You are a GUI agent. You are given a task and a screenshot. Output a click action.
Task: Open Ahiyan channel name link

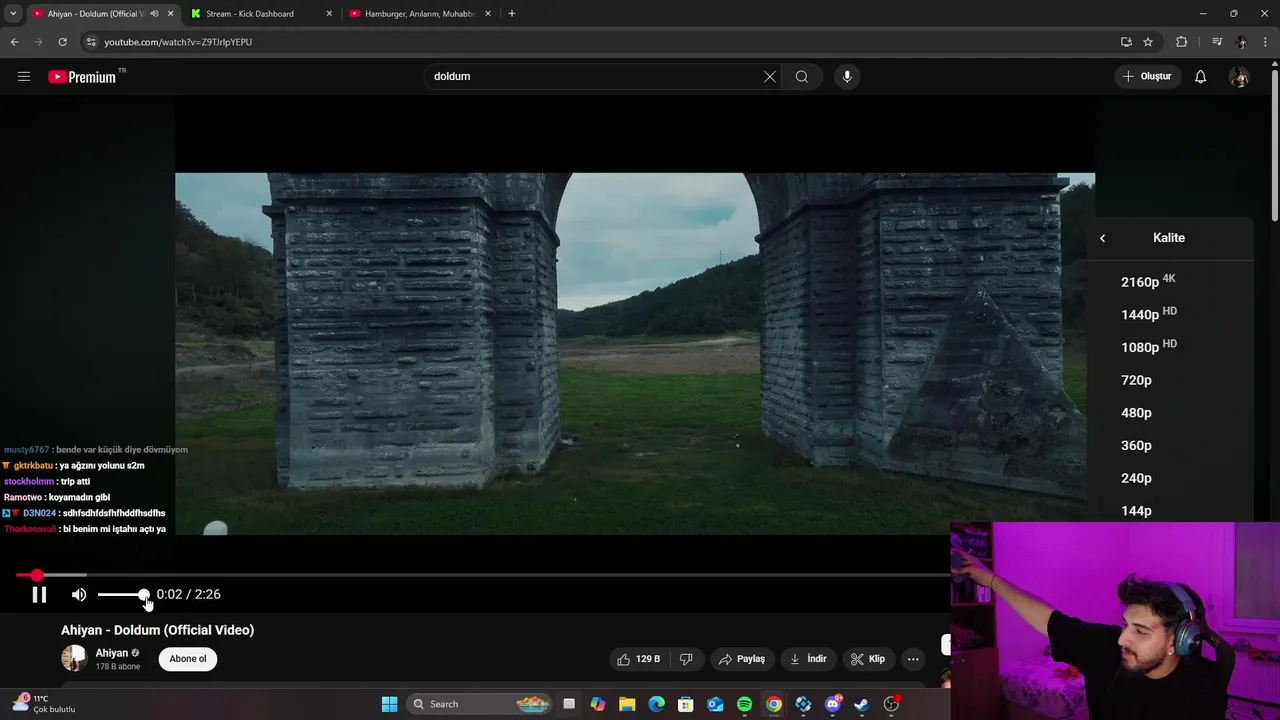click(112, 653)
